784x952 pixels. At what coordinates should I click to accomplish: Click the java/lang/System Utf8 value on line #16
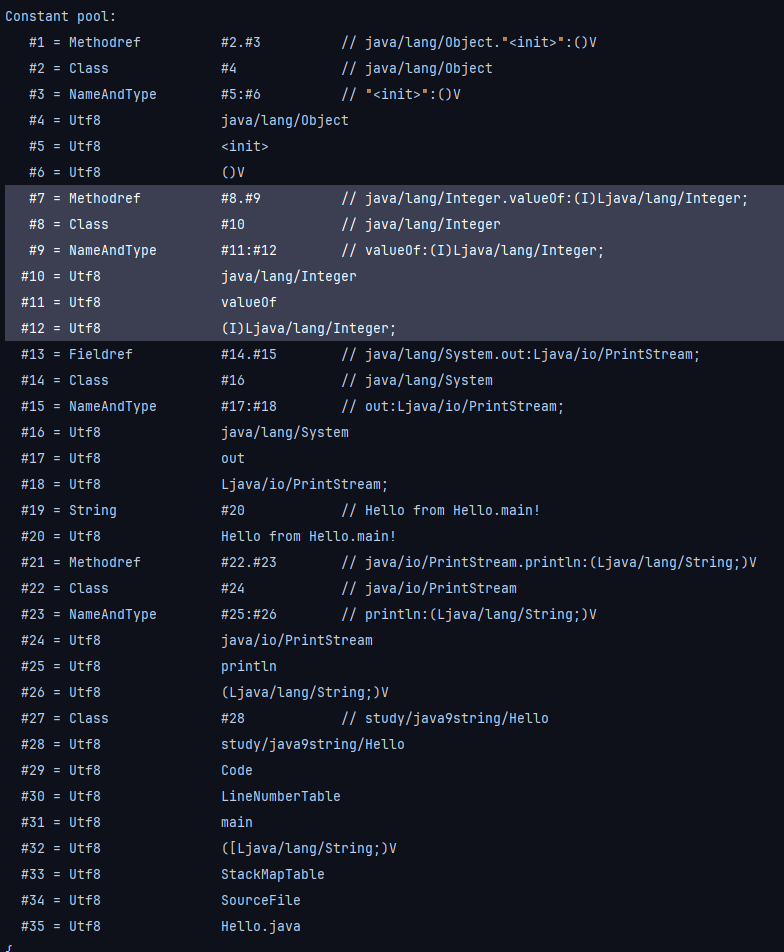pyautogui.click(x=284, y=432)
